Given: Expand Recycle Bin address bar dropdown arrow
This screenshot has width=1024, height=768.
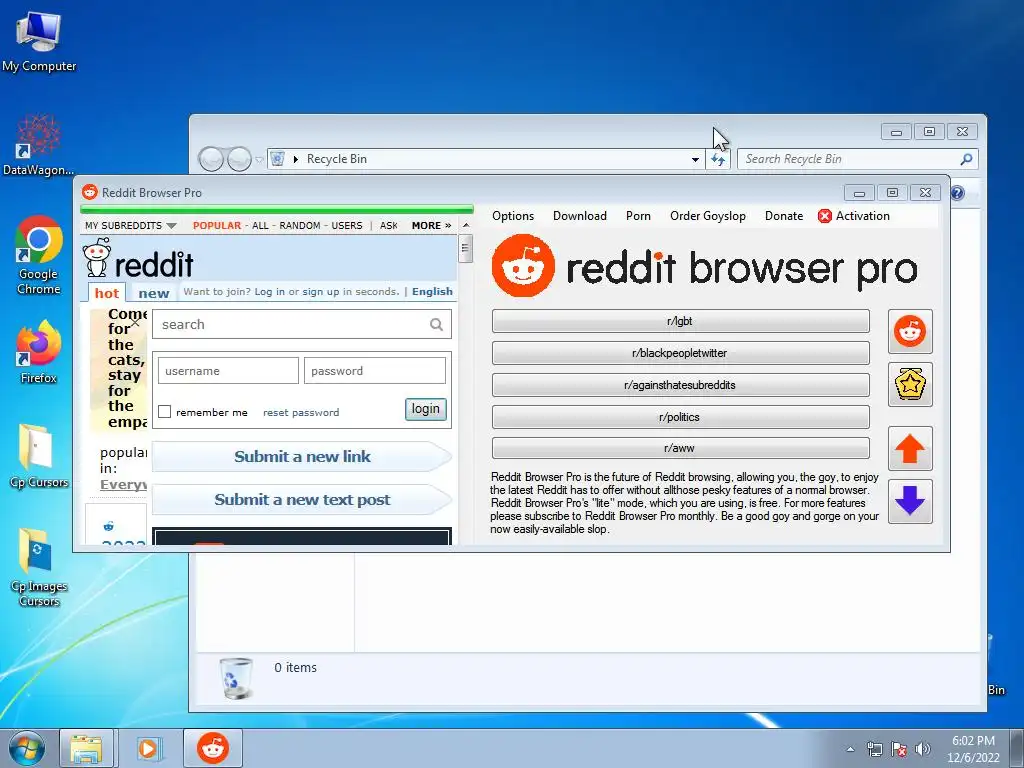Looking at the screenshot, I should click(696, 159).
